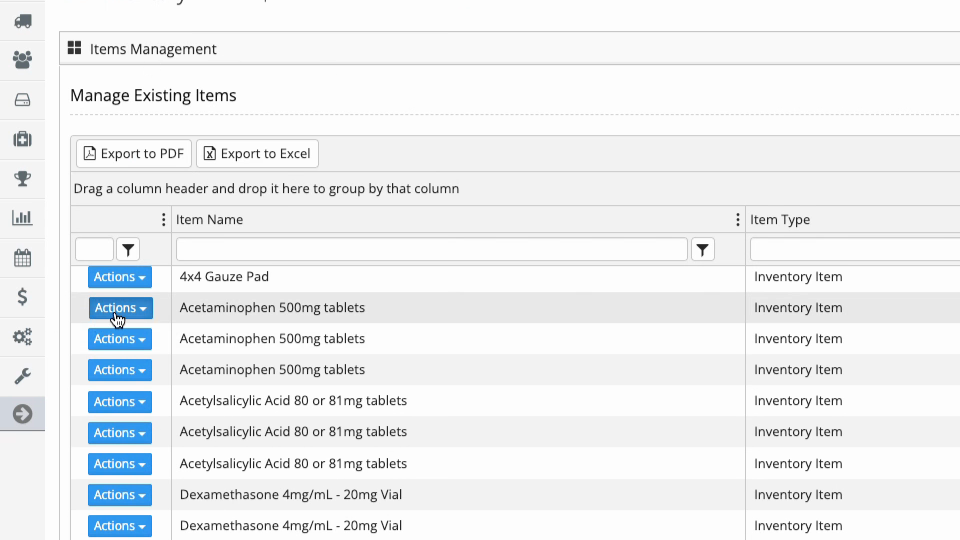
Task: Click the filter funnel in the Actions column
Action: click(x=128, y=250)
